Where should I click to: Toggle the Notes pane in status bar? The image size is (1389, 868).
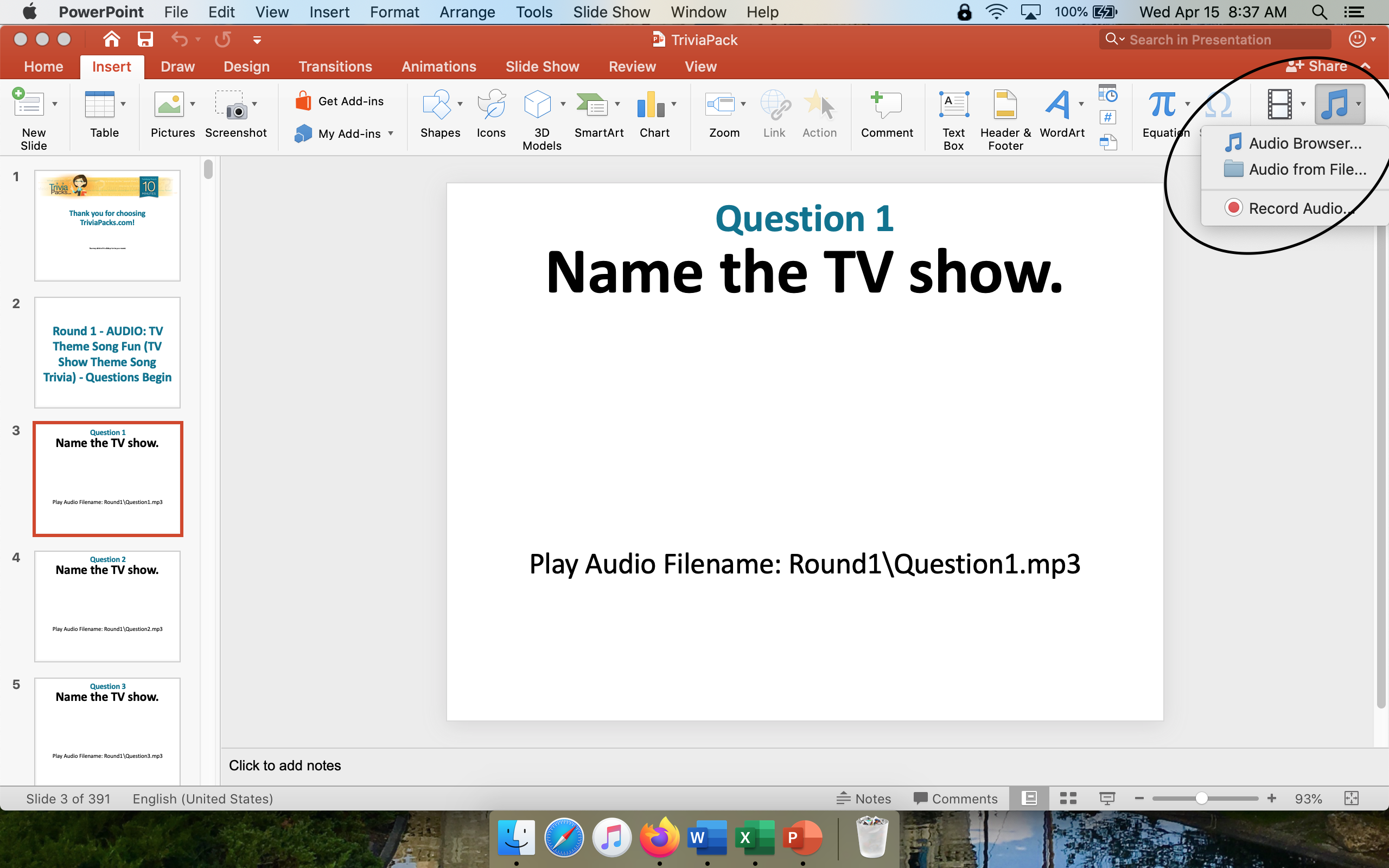pyautogui.click(x=864, y=799)
